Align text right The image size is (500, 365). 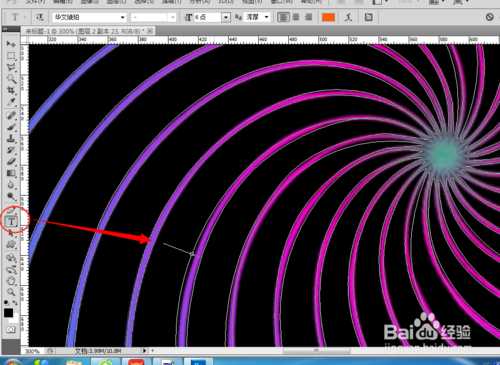coord(309,17)
